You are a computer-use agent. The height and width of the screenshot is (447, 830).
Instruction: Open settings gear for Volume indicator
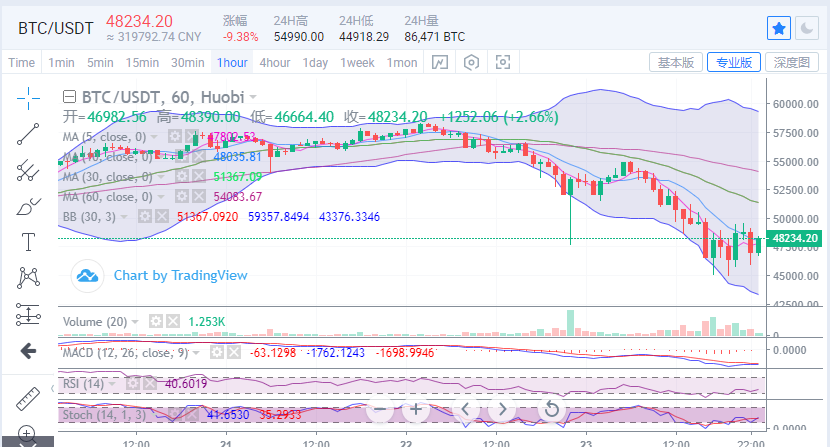pos(156,321)
